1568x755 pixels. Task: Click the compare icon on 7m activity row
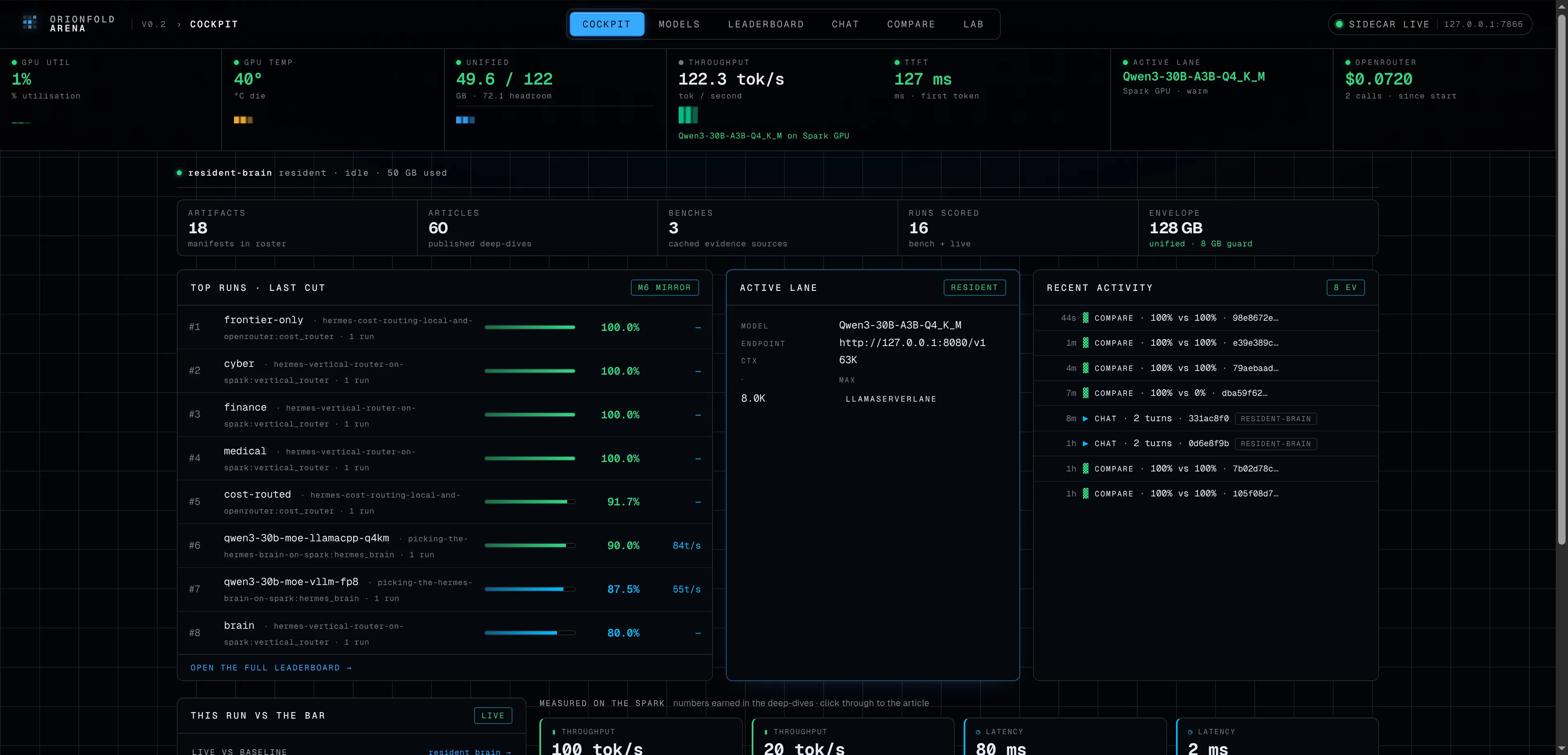(1085, 393)
